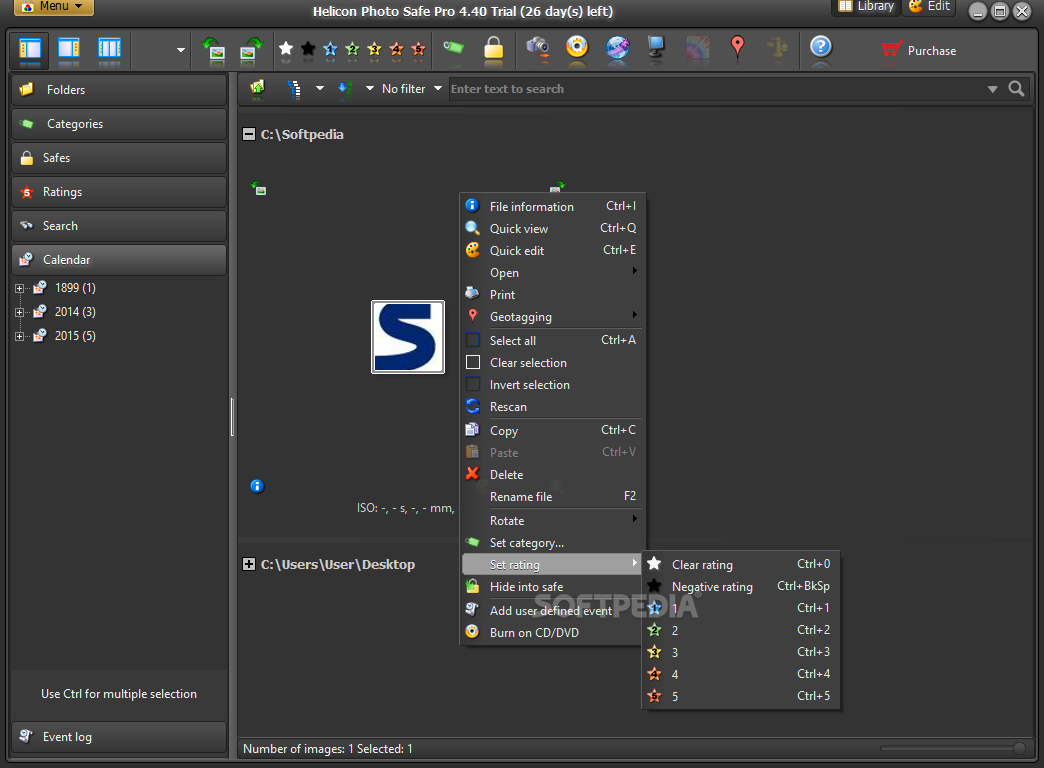Open the Search panel
This screenshot has height=768, width=1044.
pos(119,226)
